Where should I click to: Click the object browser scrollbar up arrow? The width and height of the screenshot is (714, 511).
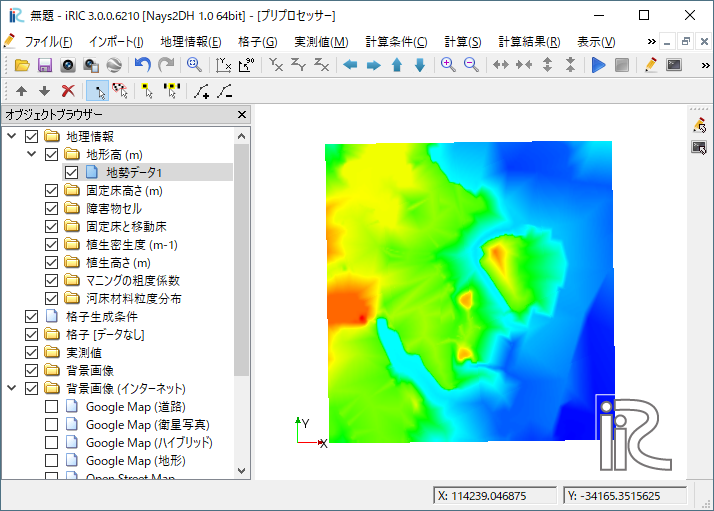242,136
